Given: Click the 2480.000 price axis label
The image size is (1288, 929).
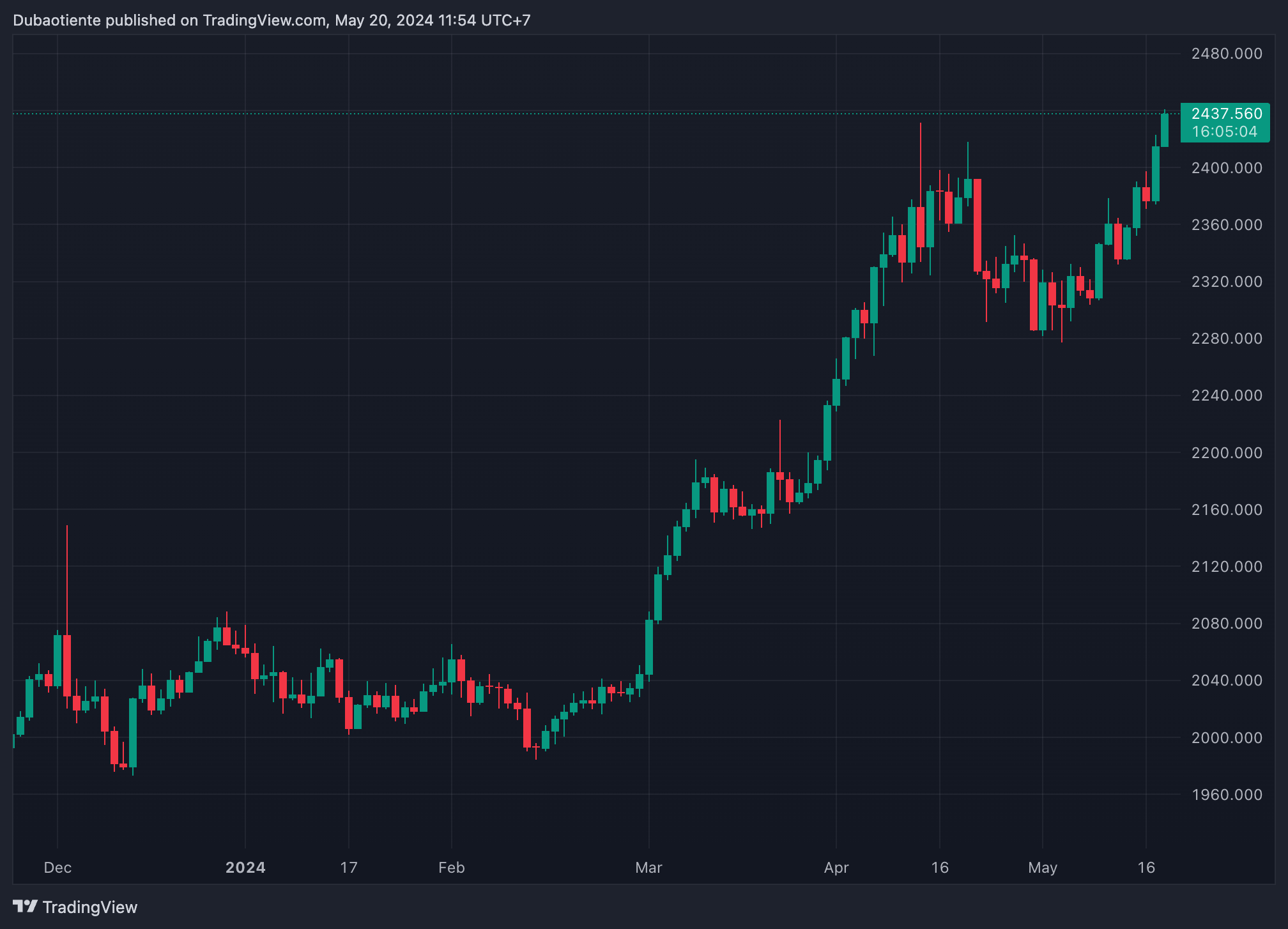Looking at the screenshot, I should pos(1227,54).
